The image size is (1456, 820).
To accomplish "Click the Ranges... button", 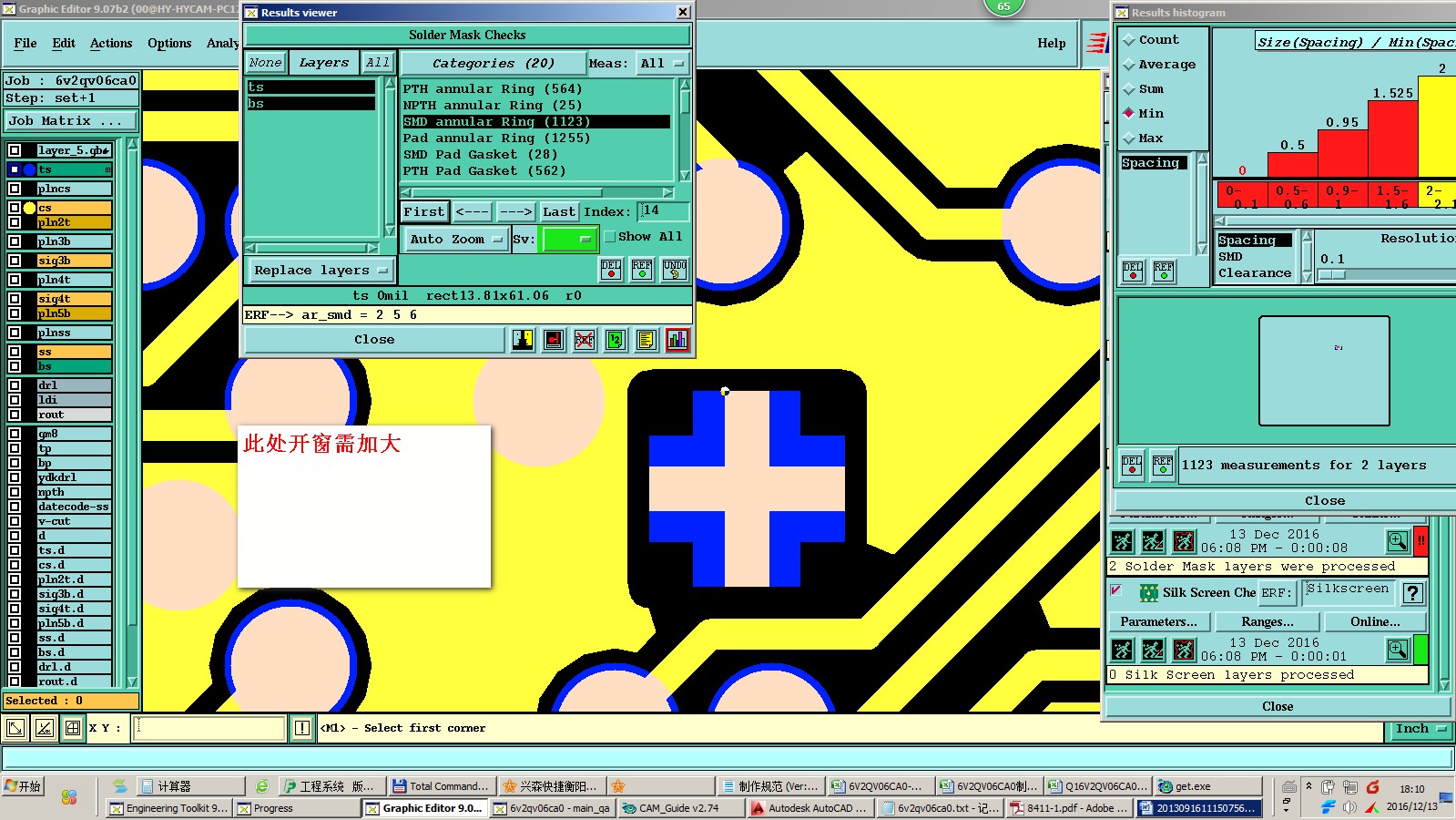I will (x=1268, y=622).
